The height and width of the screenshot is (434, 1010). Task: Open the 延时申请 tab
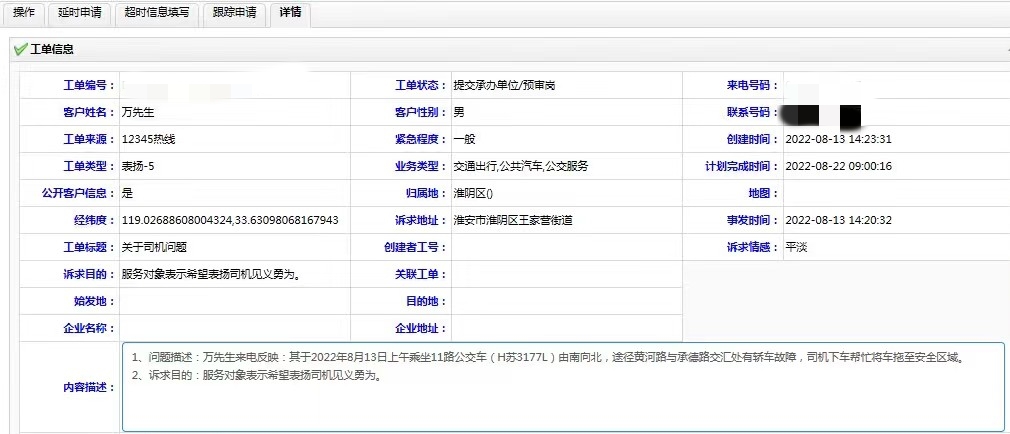pos(80,12)
